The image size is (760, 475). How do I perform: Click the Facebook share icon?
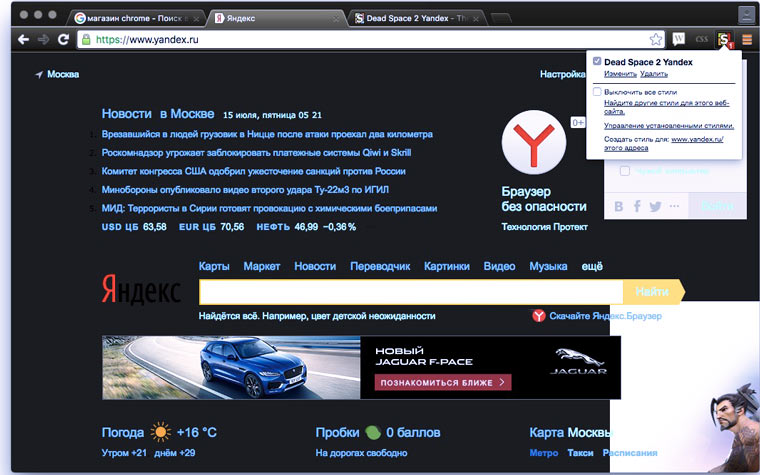click(x=637, y=206)
